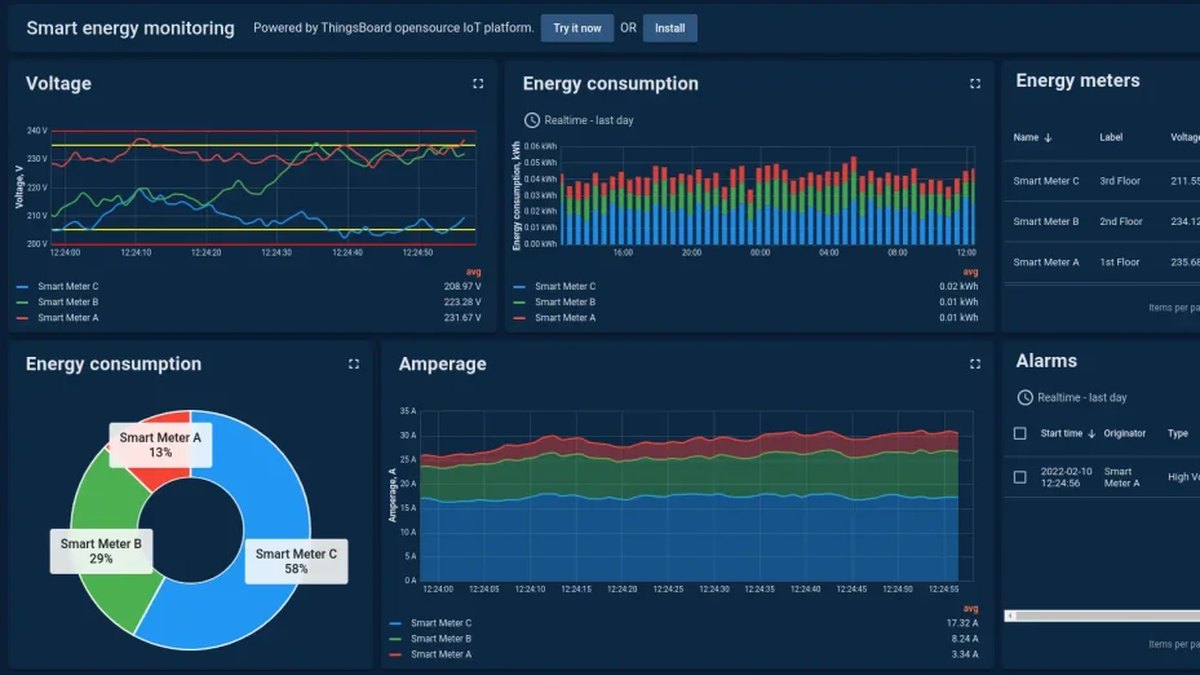Click the alarm originator 'Smart Meter A' cell

coord(1121,477)
